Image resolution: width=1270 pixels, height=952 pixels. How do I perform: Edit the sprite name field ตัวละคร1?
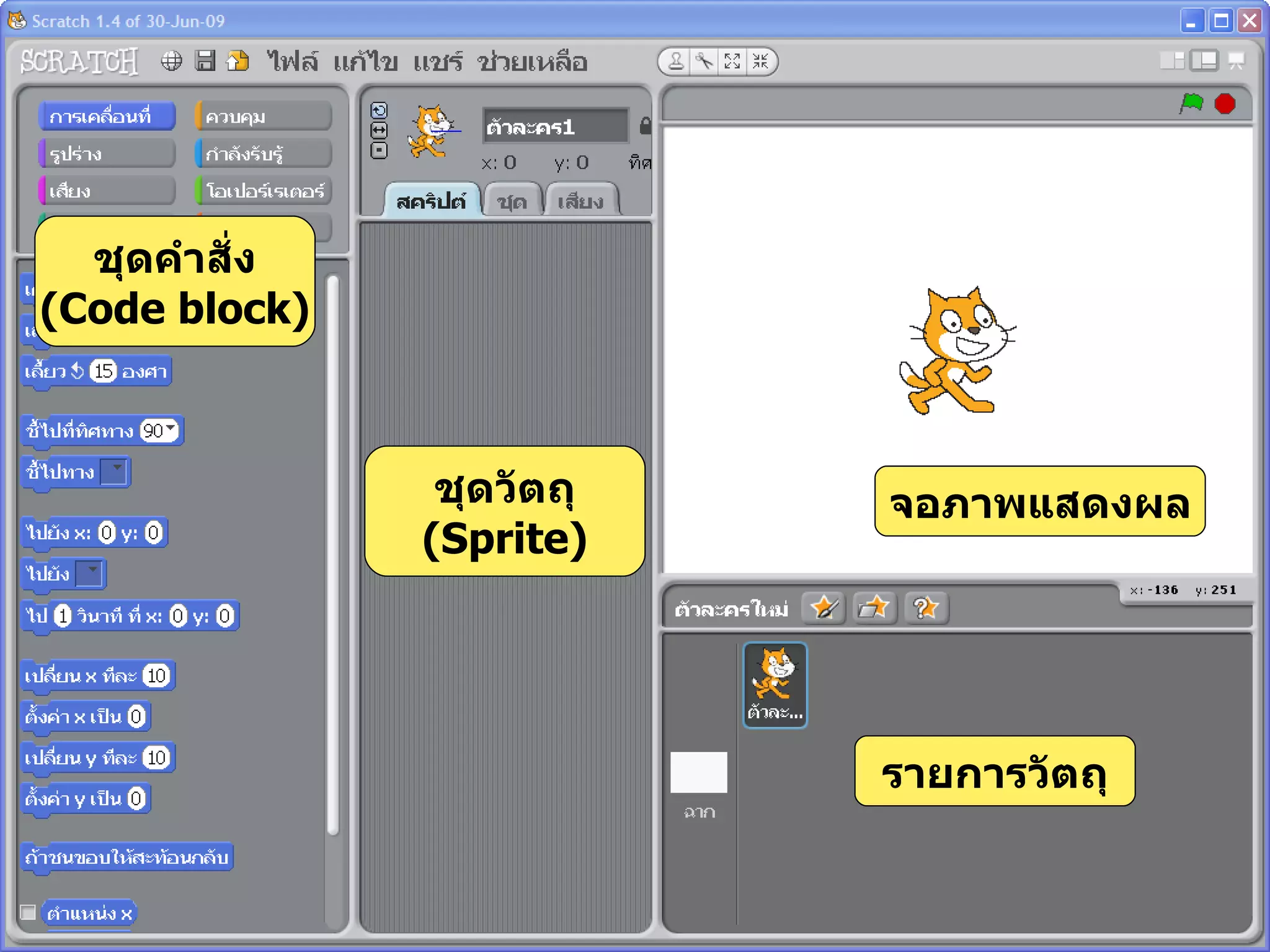[556, 126]
